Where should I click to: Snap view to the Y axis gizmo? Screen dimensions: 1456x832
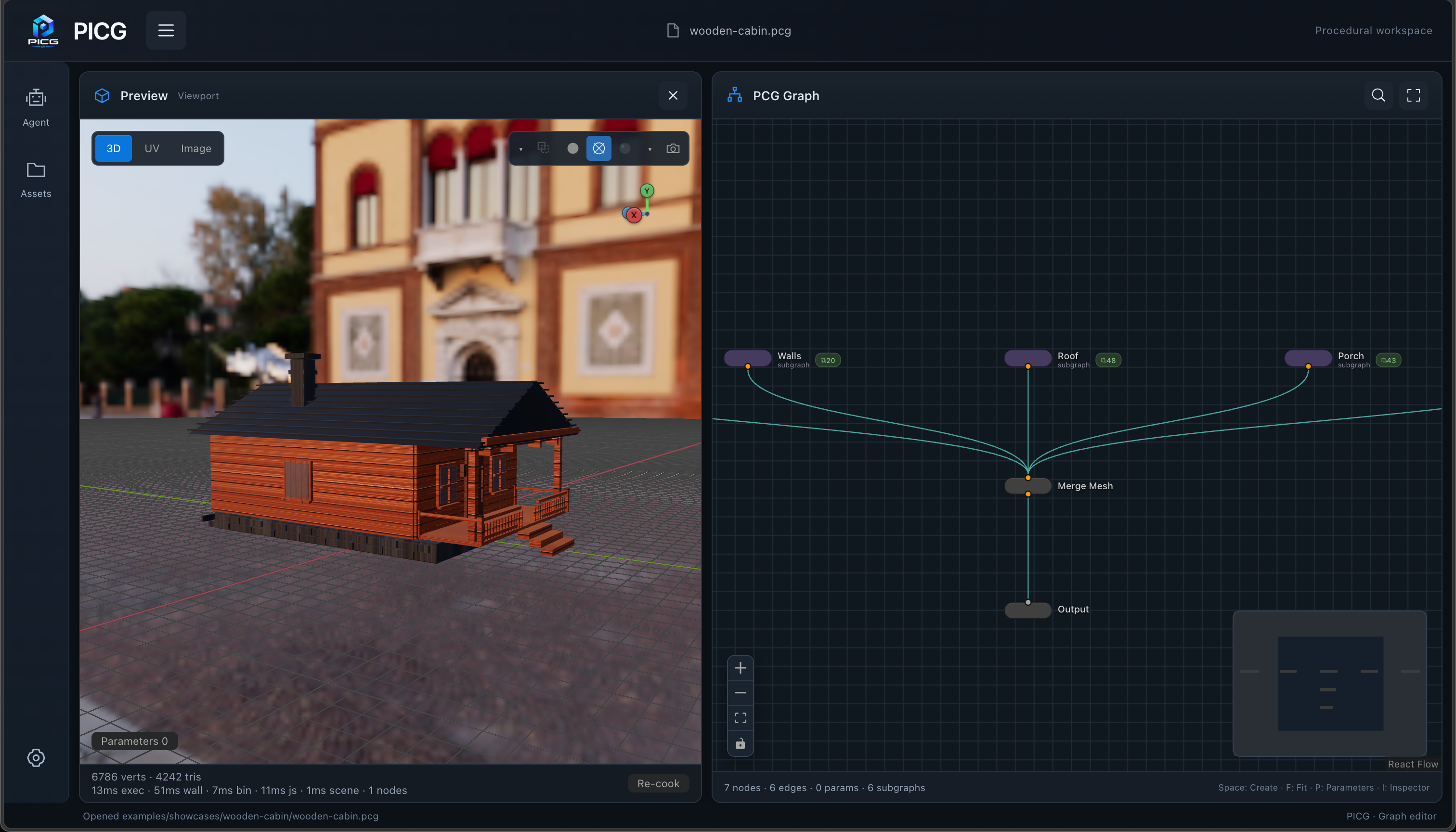pos(647,191)
